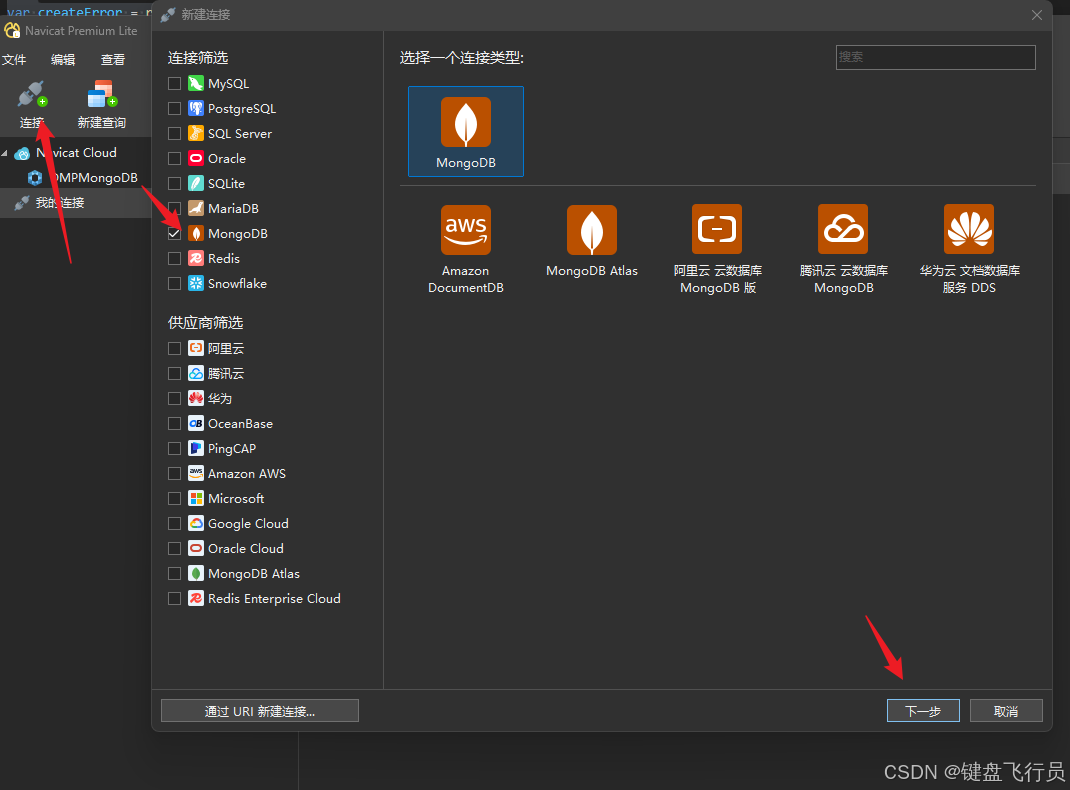1070x790 pixels.
Task: Pick 腾讯云 云数据库 MongoDB tile
Action: 843,249
